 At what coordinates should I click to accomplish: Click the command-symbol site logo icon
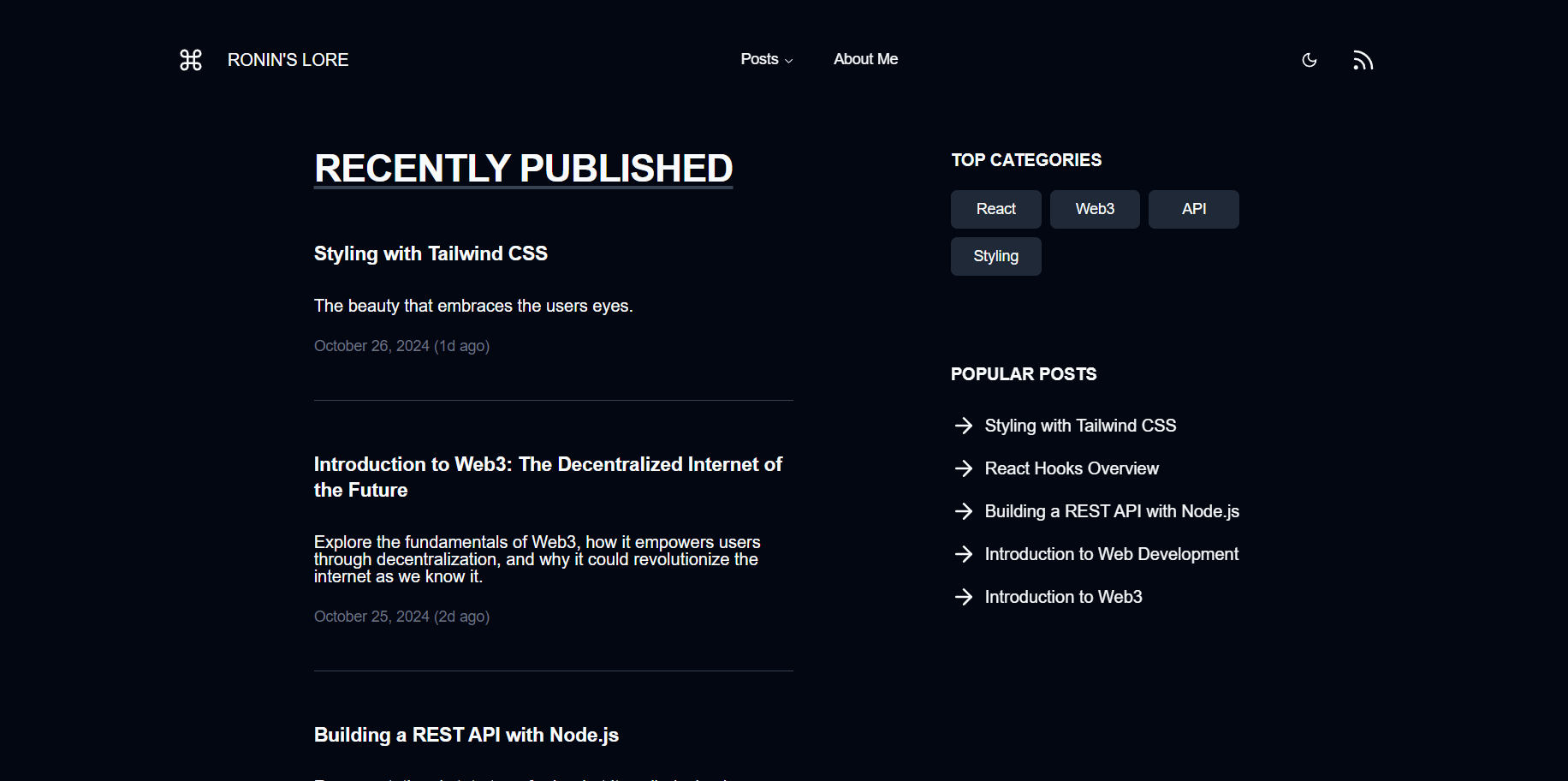(x=191, y=60)
